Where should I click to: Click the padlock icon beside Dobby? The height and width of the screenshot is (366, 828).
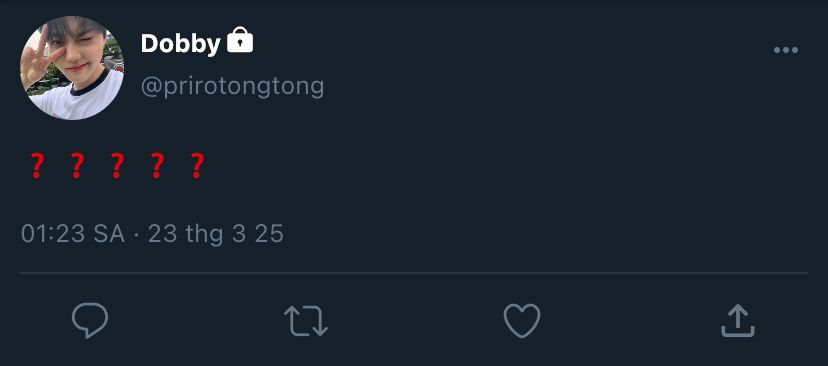click(x=240, y=40)
